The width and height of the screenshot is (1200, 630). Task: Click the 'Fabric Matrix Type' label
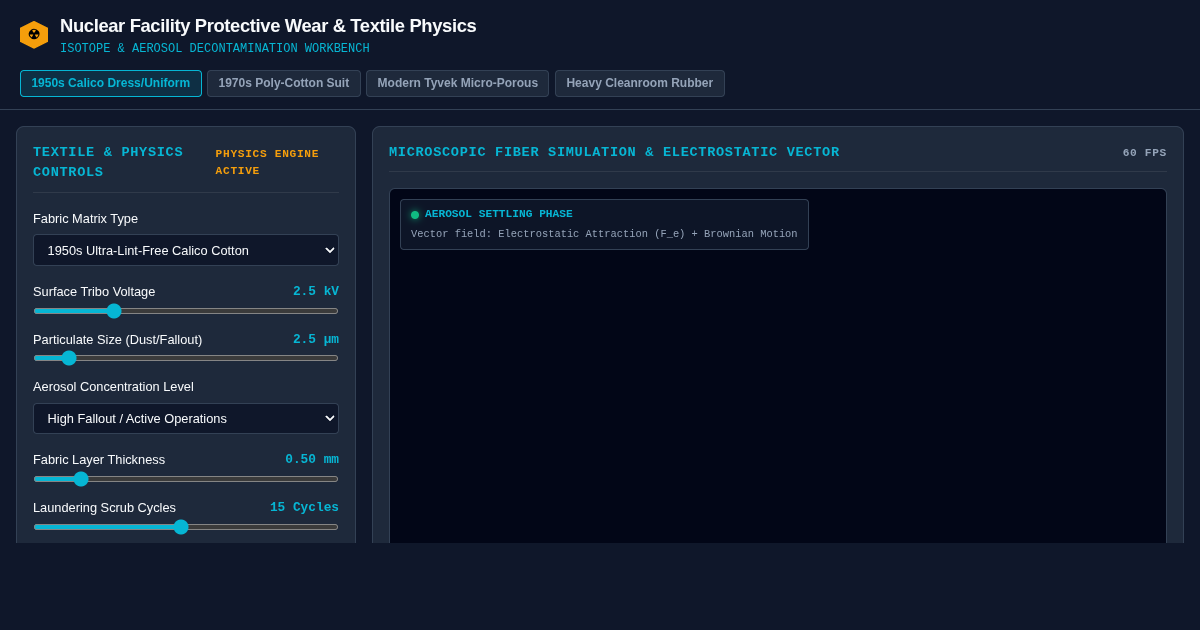86,219
